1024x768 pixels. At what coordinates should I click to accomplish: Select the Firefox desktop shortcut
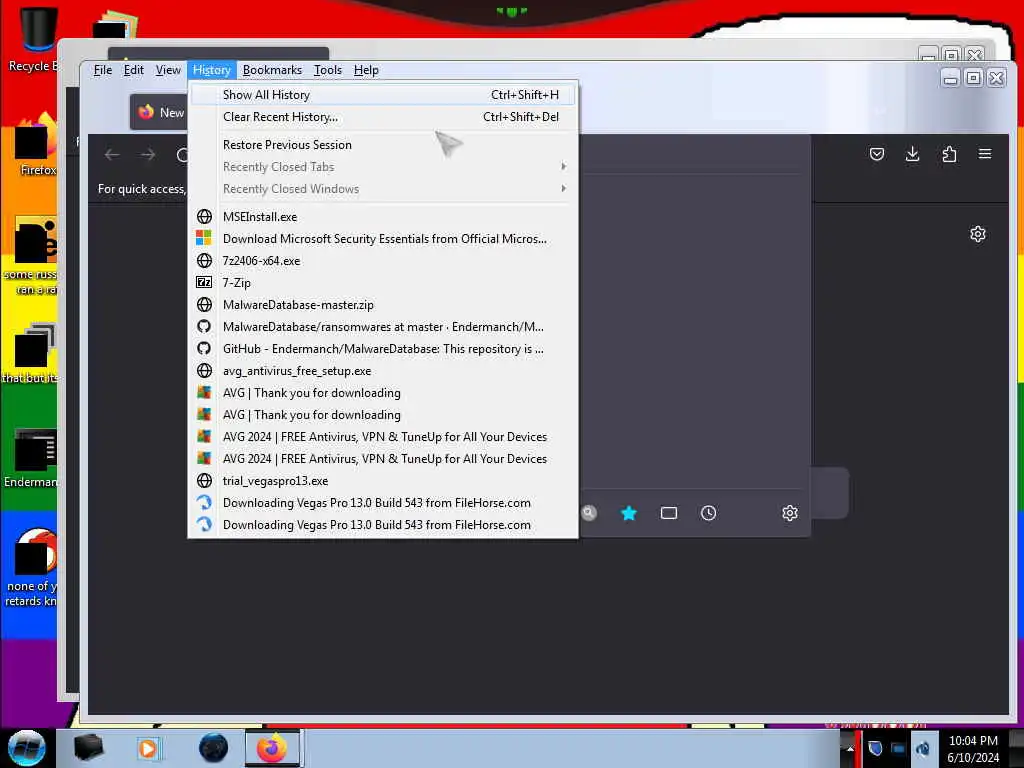click(x=36, y=145)
